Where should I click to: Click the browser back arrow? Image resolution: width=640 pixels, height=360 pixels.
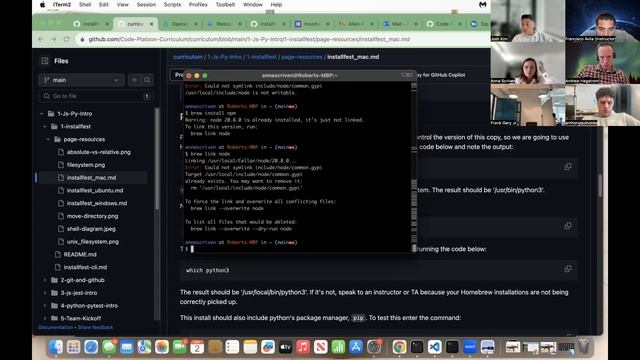coord(41,39)
